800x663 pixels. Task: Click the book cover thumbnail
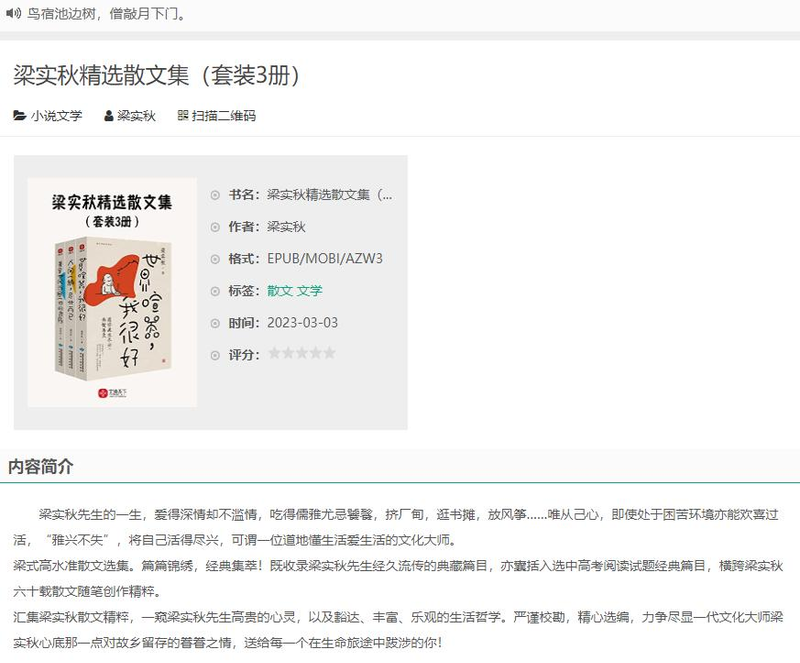pyautogui.click(x=112, y=291)
